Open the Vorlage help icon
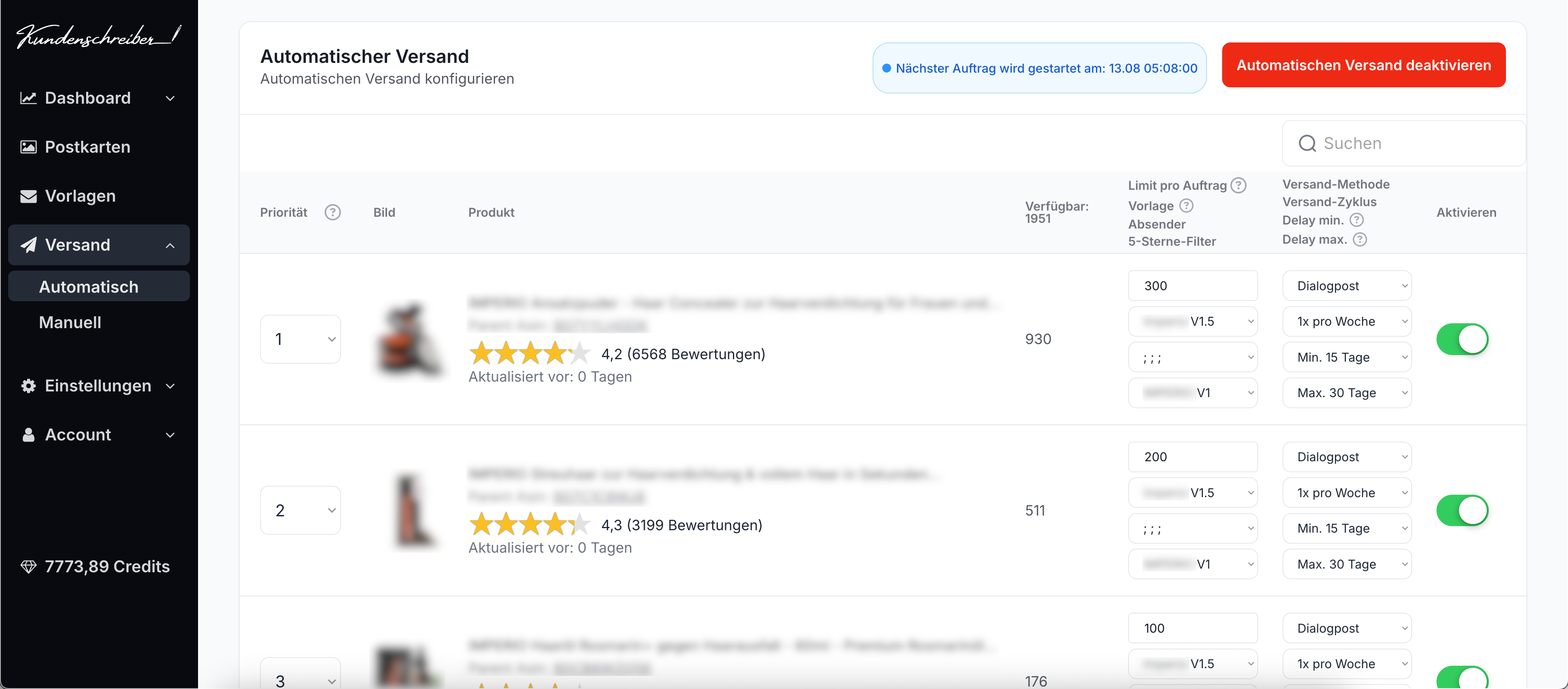This screenshot has width=1568, height=689. coord(1186,206)
